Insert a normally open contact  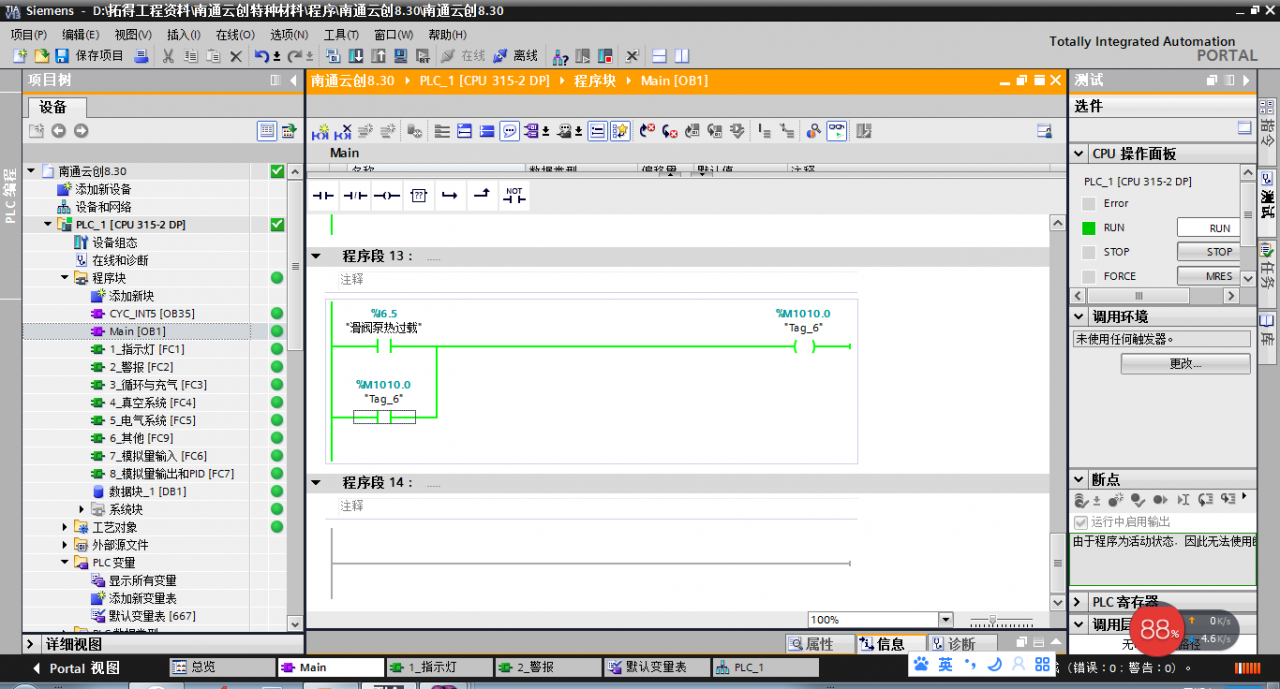coord(323,196)
